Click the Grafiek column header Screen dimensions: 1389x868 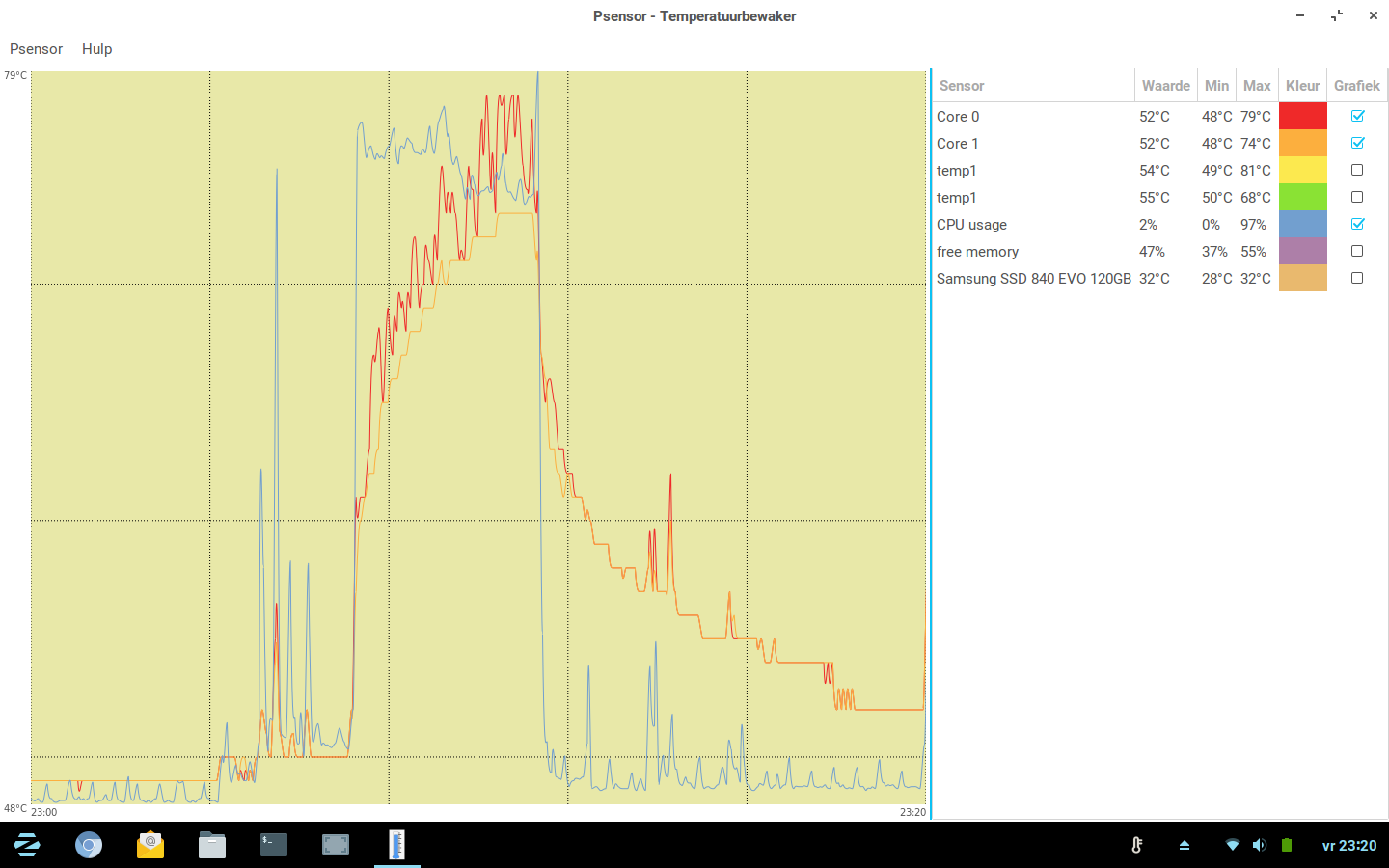click(x=1357, y=86)
